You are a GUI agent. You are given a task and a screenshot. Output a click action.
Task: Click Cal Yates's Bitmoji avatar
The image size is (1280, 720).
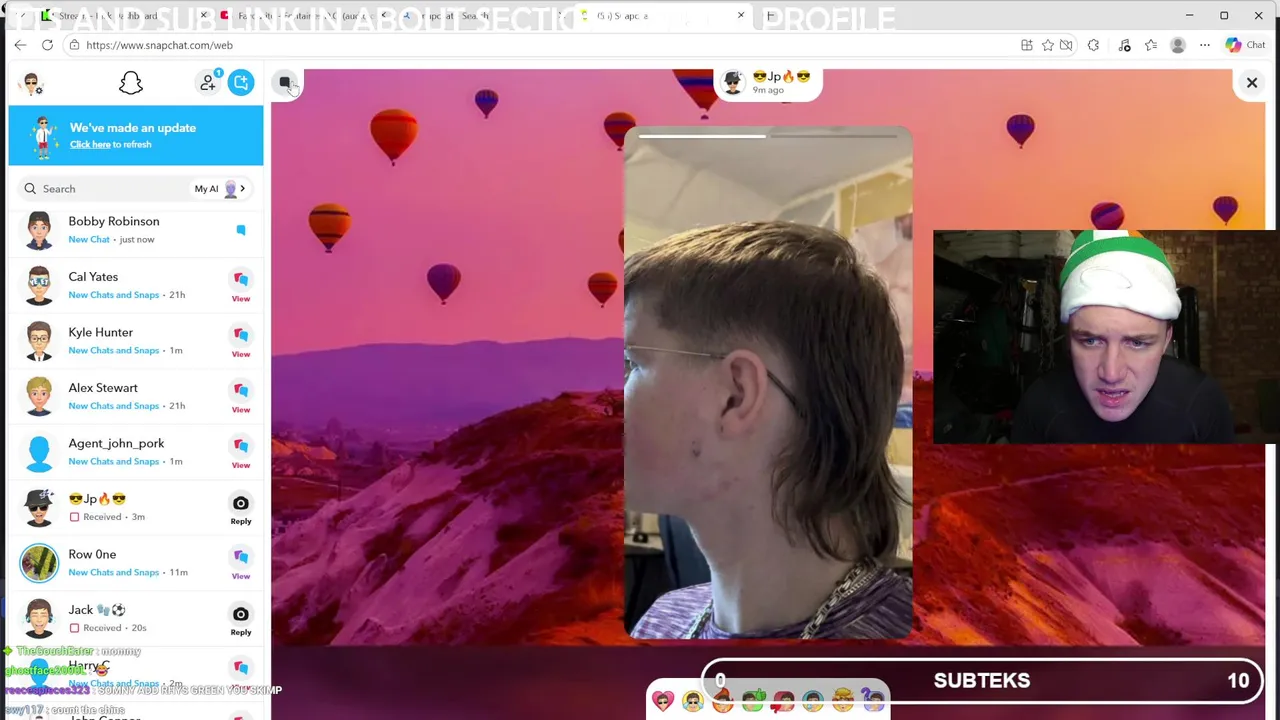point(39,286)
